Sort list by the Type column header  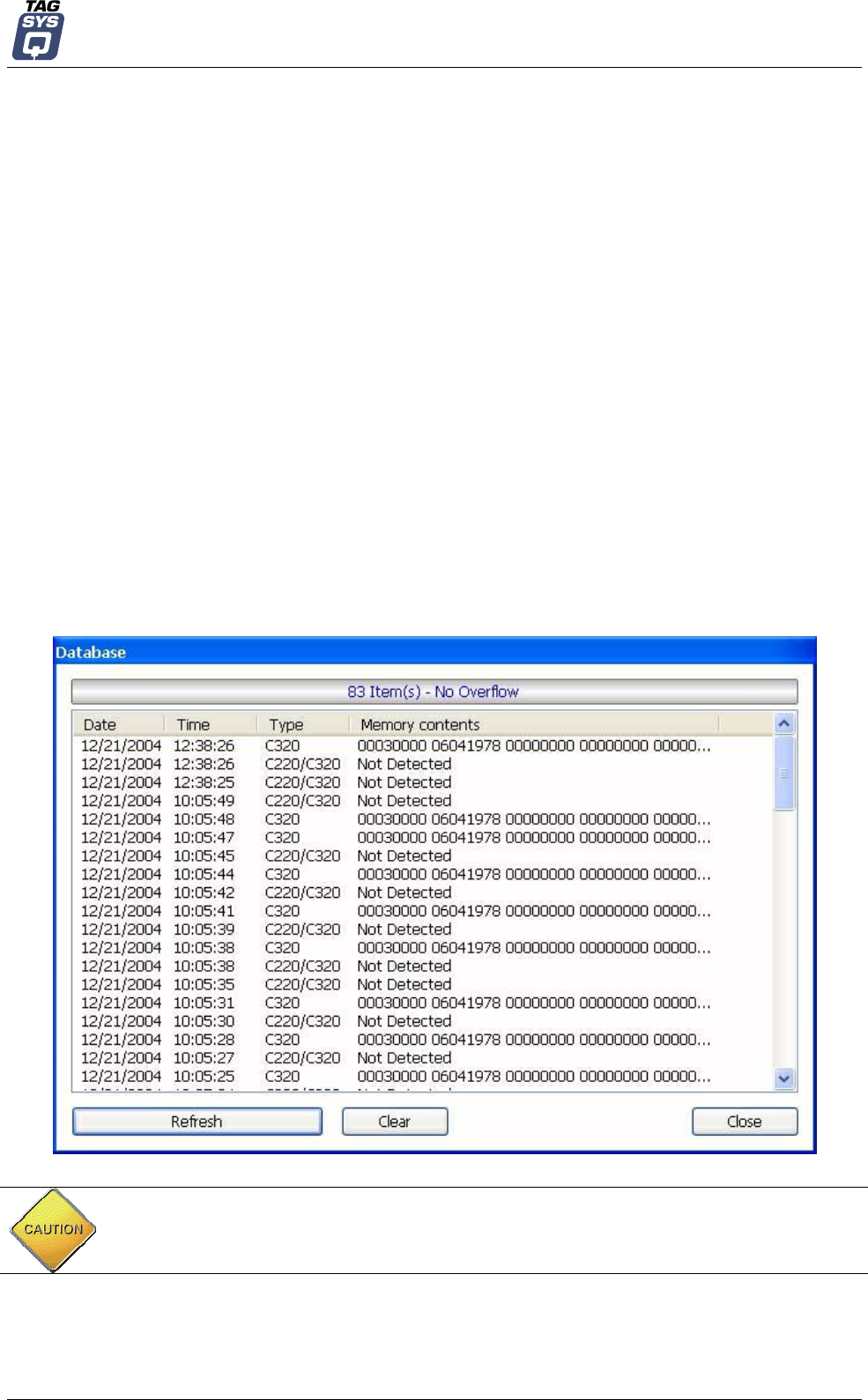(303, 724)
